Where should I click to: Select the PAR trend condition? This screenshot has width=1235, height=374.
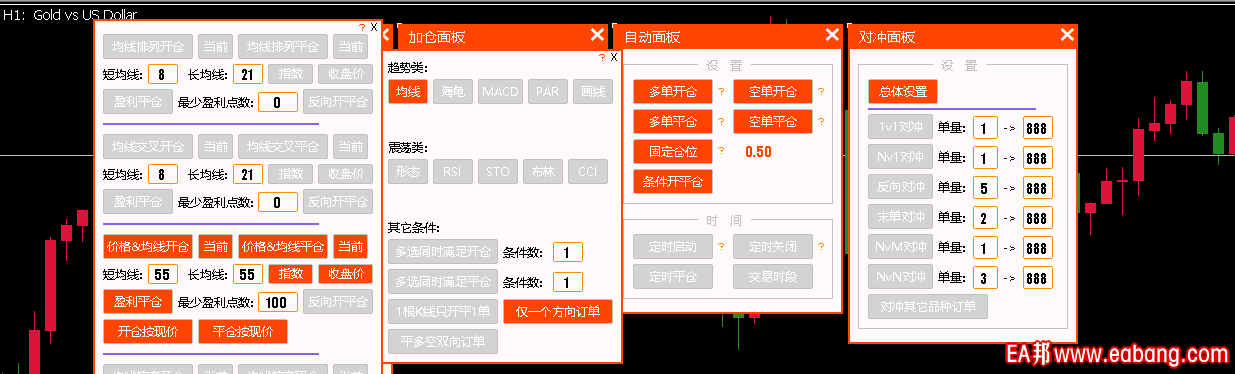pyautogui.click(x=548, y=91)
